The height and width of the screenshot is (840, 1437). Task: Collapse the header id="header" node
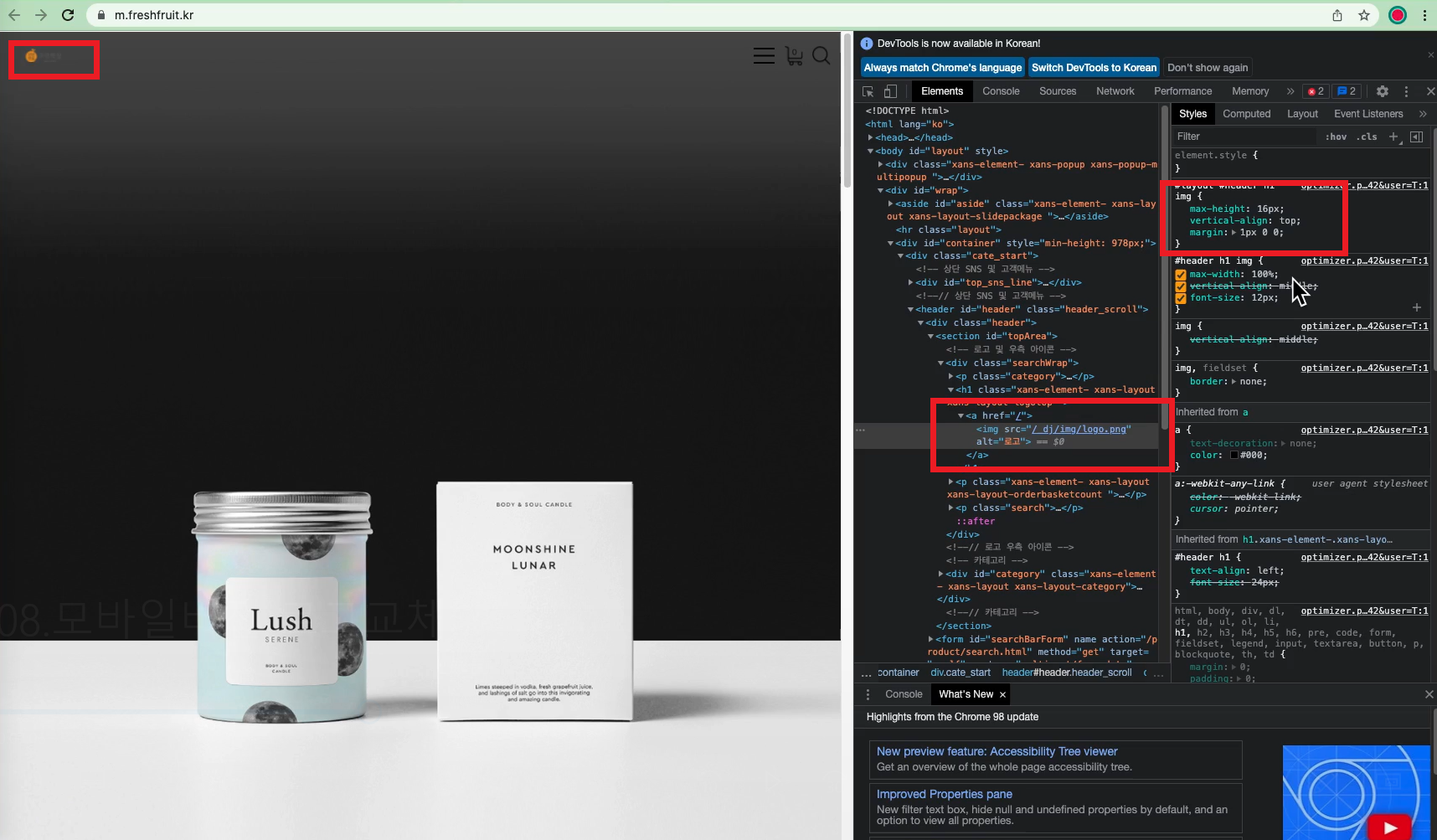click(910, 310)
